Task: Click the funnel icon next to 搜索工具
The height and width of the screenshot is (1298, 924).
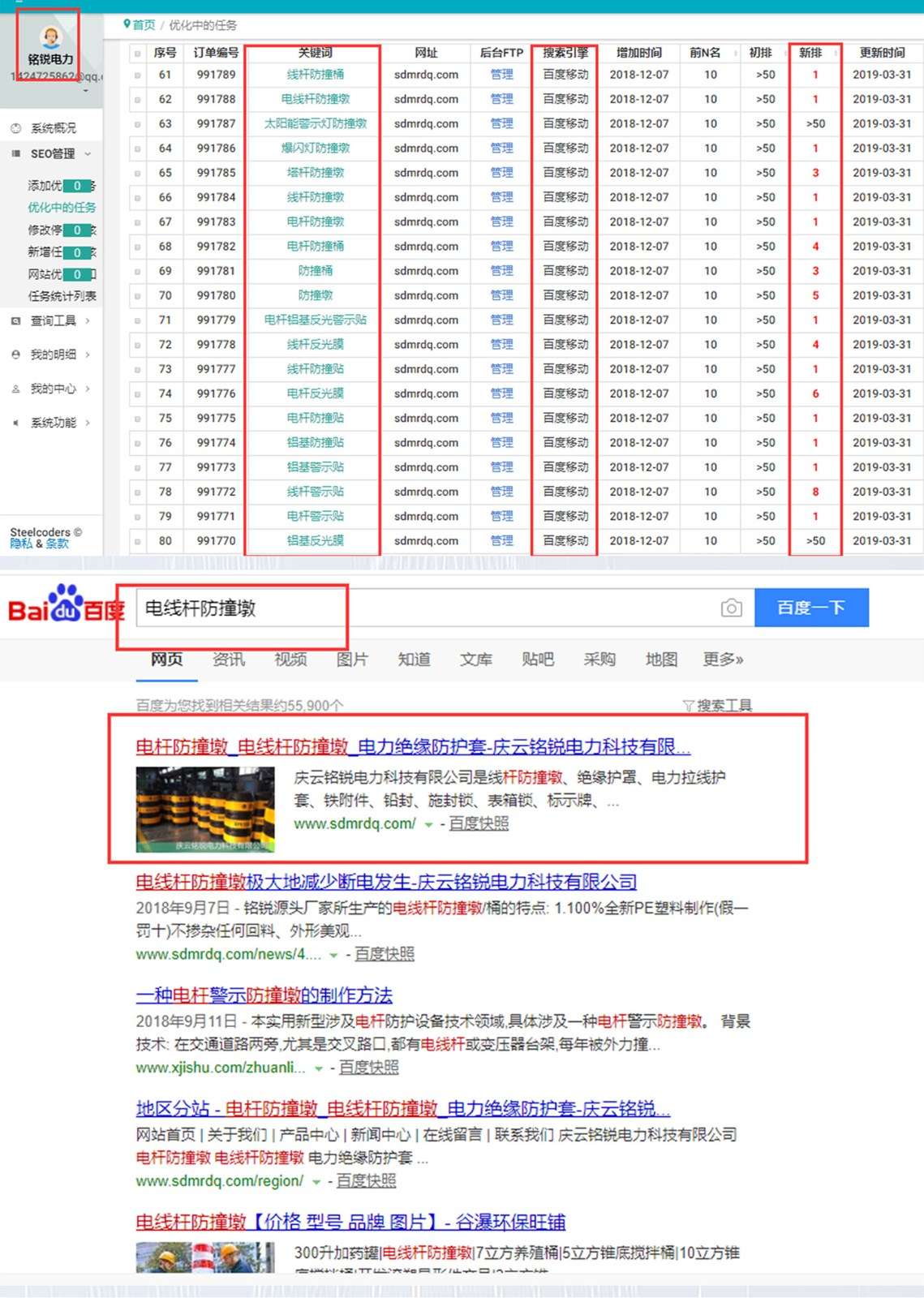Action: point(688,706)
